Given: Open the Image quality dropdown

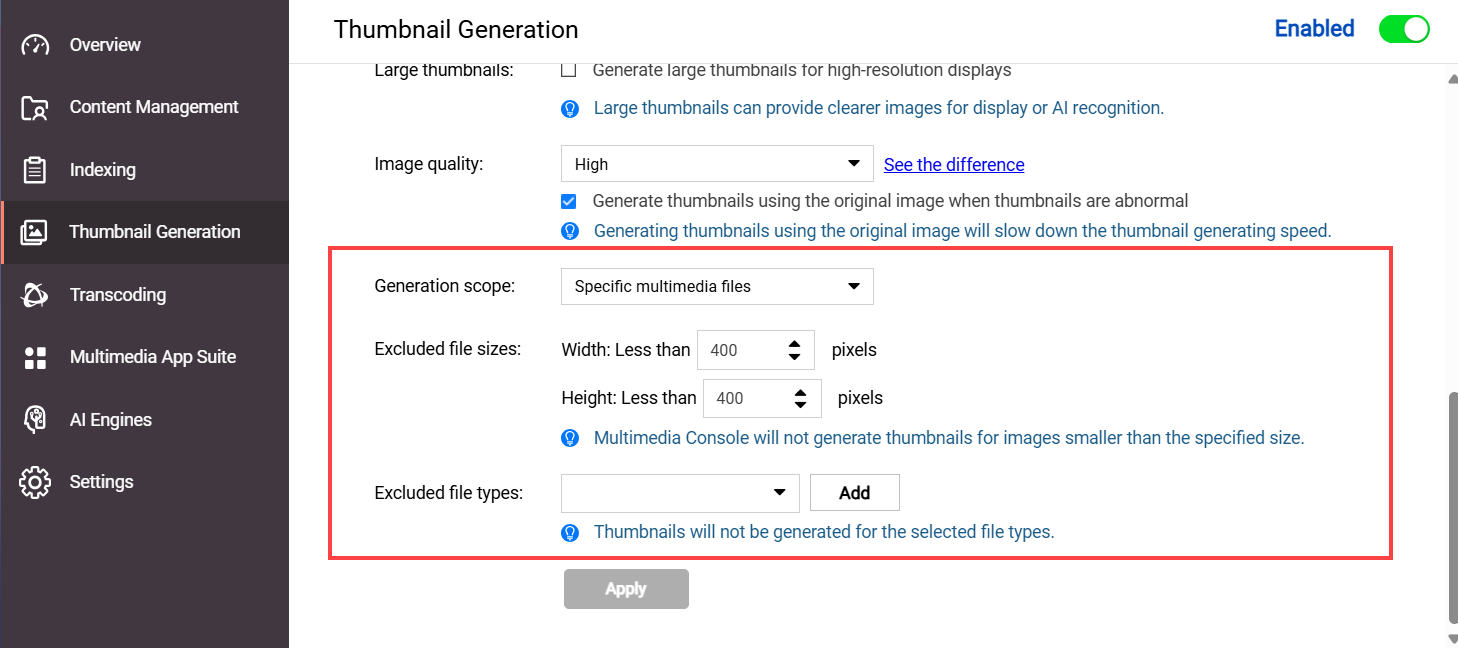Looking at the screenshot, I should (716, 163).
